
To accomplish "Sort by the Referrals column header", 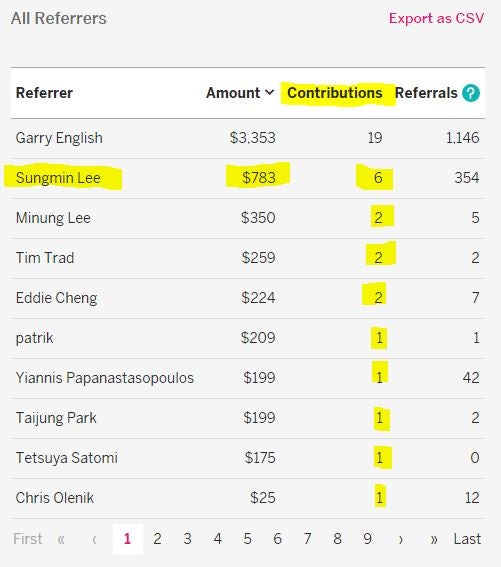I will [x=426, y=93].
